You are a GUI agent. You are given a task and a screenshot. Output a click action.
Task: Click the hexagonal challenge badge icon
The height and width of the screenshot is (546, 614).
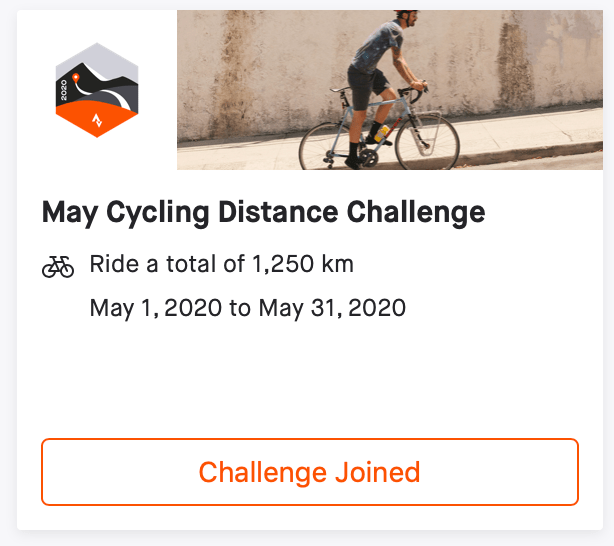pyautogui.click(x=96, y=90)
